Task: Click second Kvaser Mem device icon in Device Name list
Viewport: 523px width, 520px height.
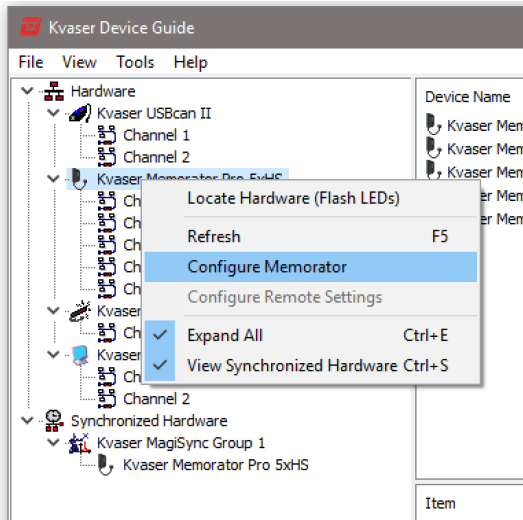Action: click(x=434, y=148)
